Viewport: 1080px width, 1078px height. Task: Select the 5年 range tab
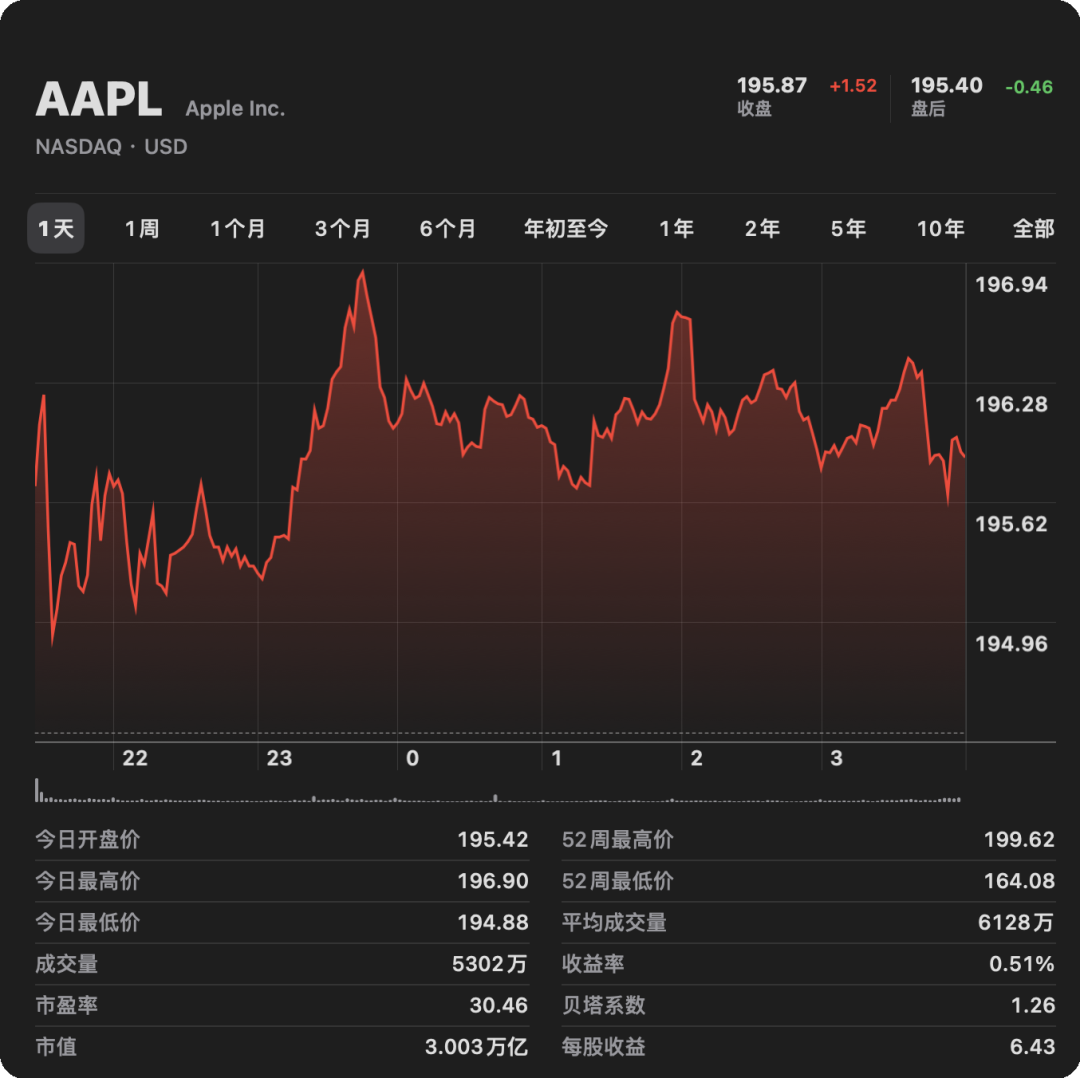pyautogui.click(x=848, y=229)
